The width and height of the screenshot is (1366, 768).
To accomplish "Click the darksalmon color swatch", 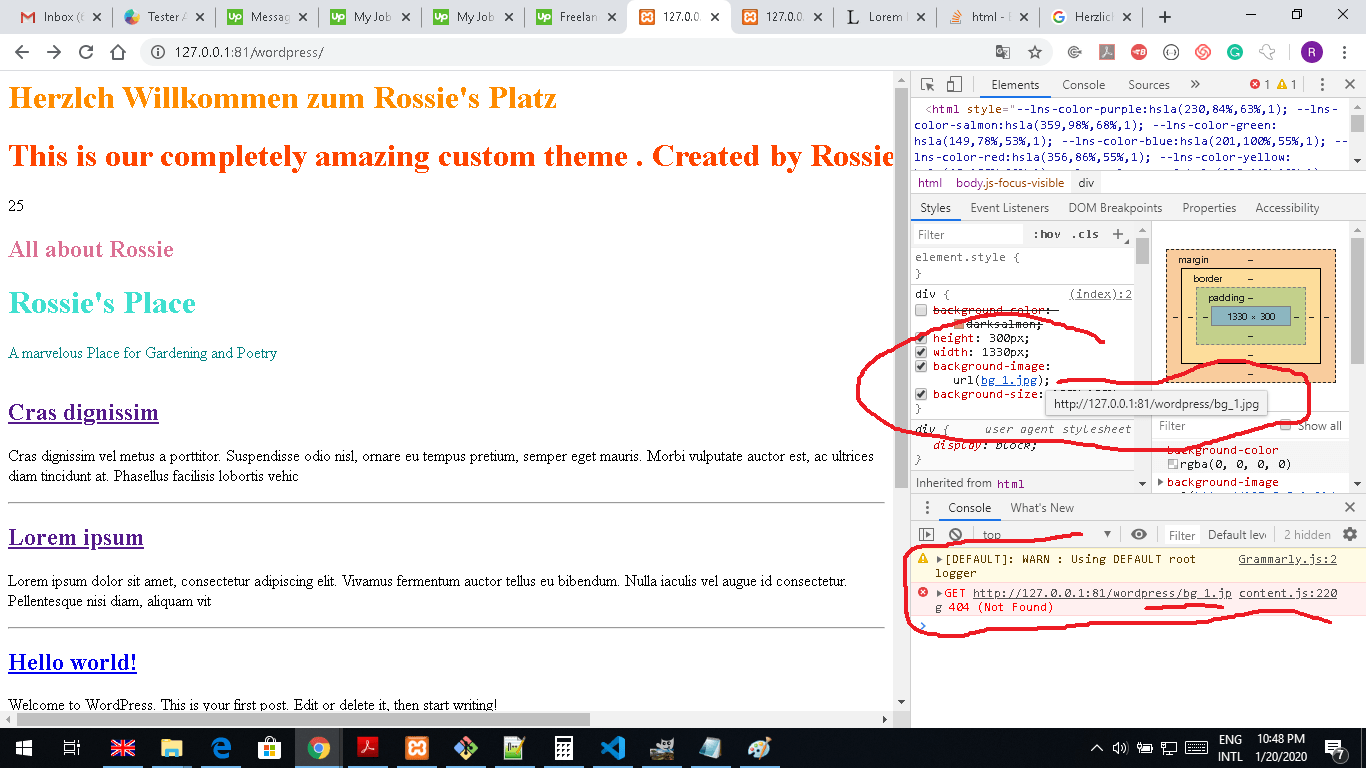I will [x=959, y=324].
